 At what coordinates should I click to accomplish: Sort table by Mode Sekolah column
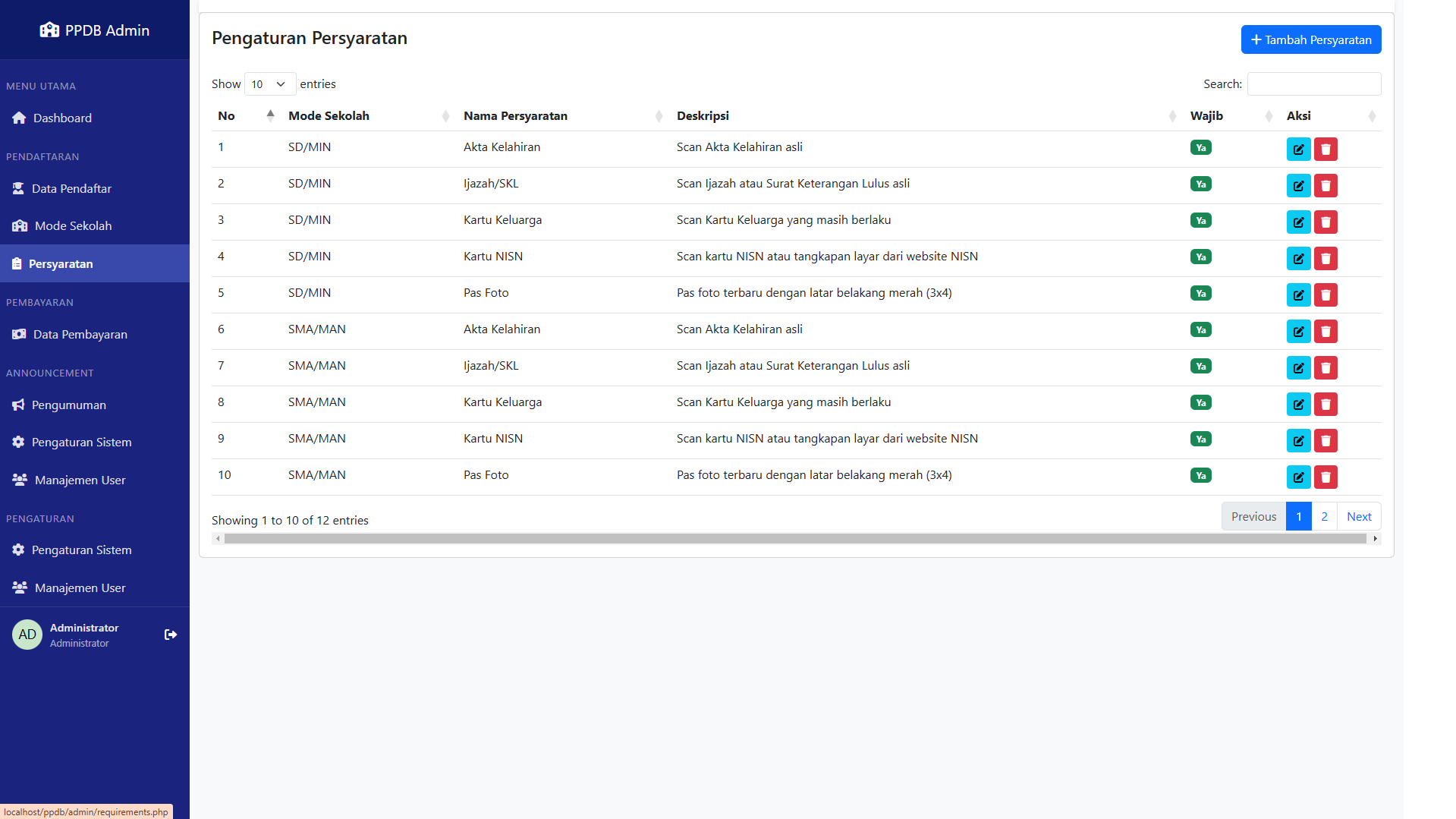click(370, 116)
